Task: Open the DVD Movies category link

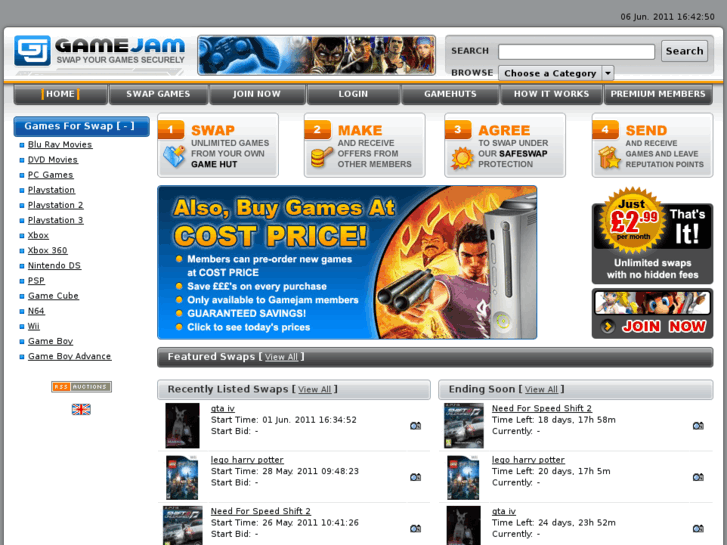Action: (x=52, y=160)
